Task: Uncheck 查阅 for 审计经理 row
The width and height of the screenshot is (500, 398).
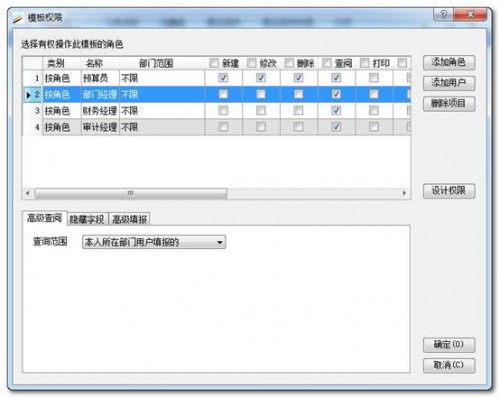Action: 336,127
